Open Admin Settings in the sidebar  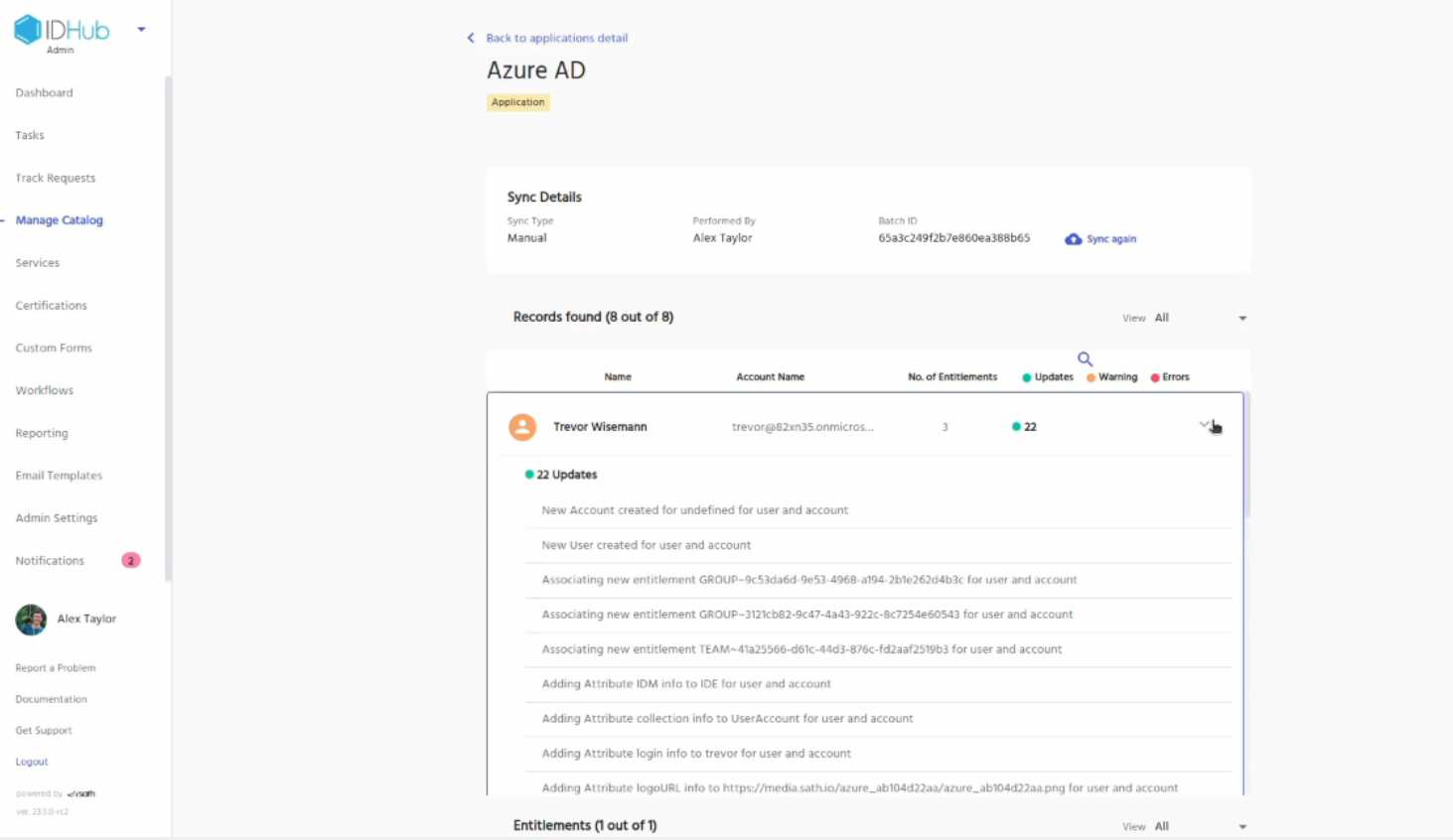pos(56,518)
